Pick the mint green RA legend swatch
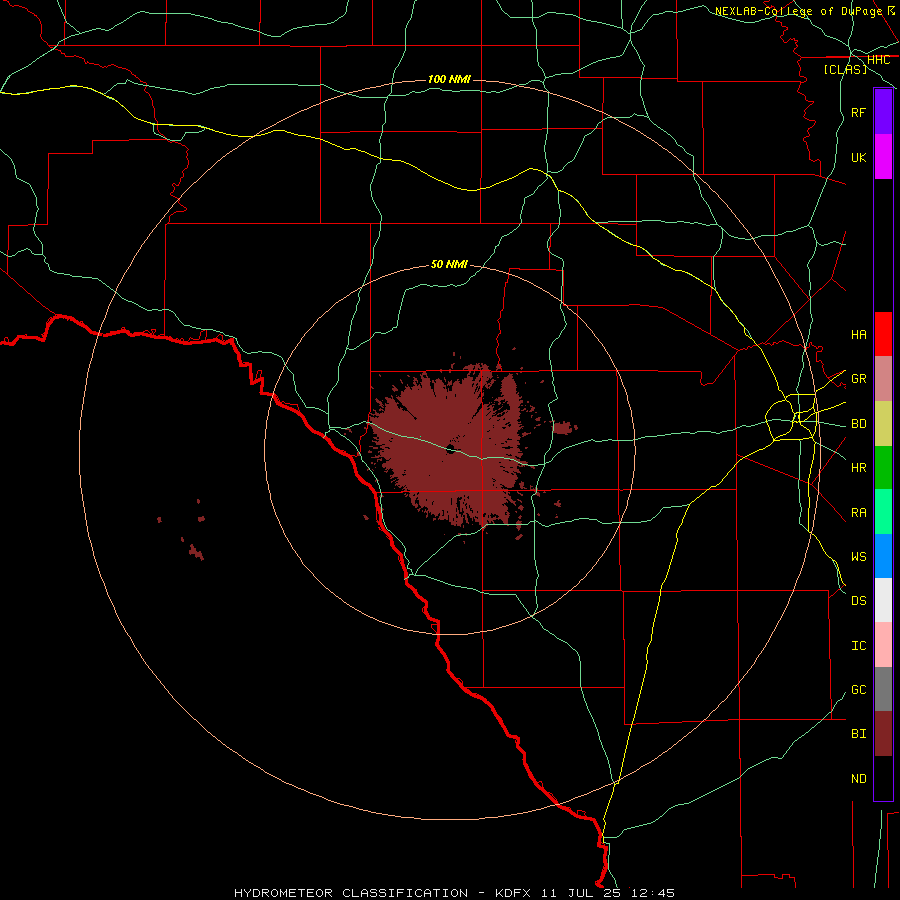The width and height of the screenshot is (900, 900). click(x=883, y=512)
